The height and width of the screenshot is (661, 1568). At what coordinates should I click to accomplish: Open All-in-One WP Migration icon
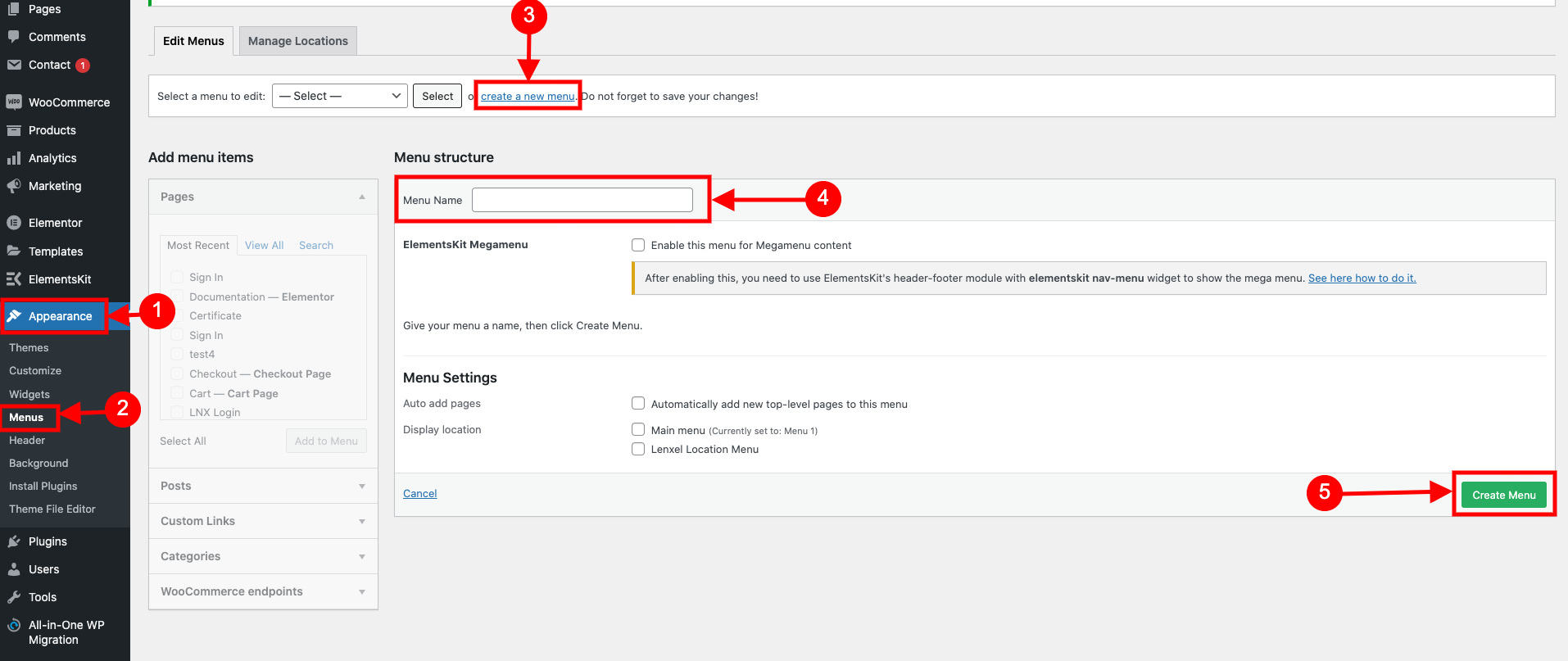pos(14,625)
